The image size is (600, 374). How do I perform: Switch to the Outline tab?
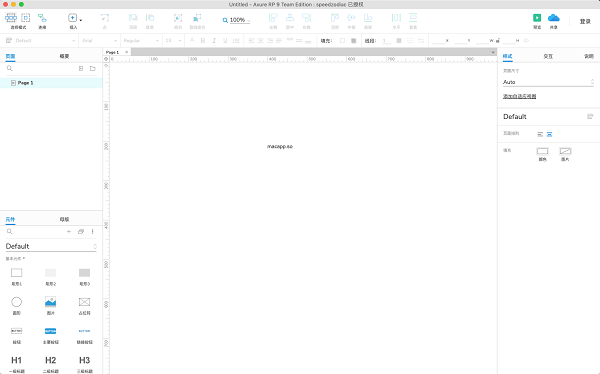click(x=64, y=56)
